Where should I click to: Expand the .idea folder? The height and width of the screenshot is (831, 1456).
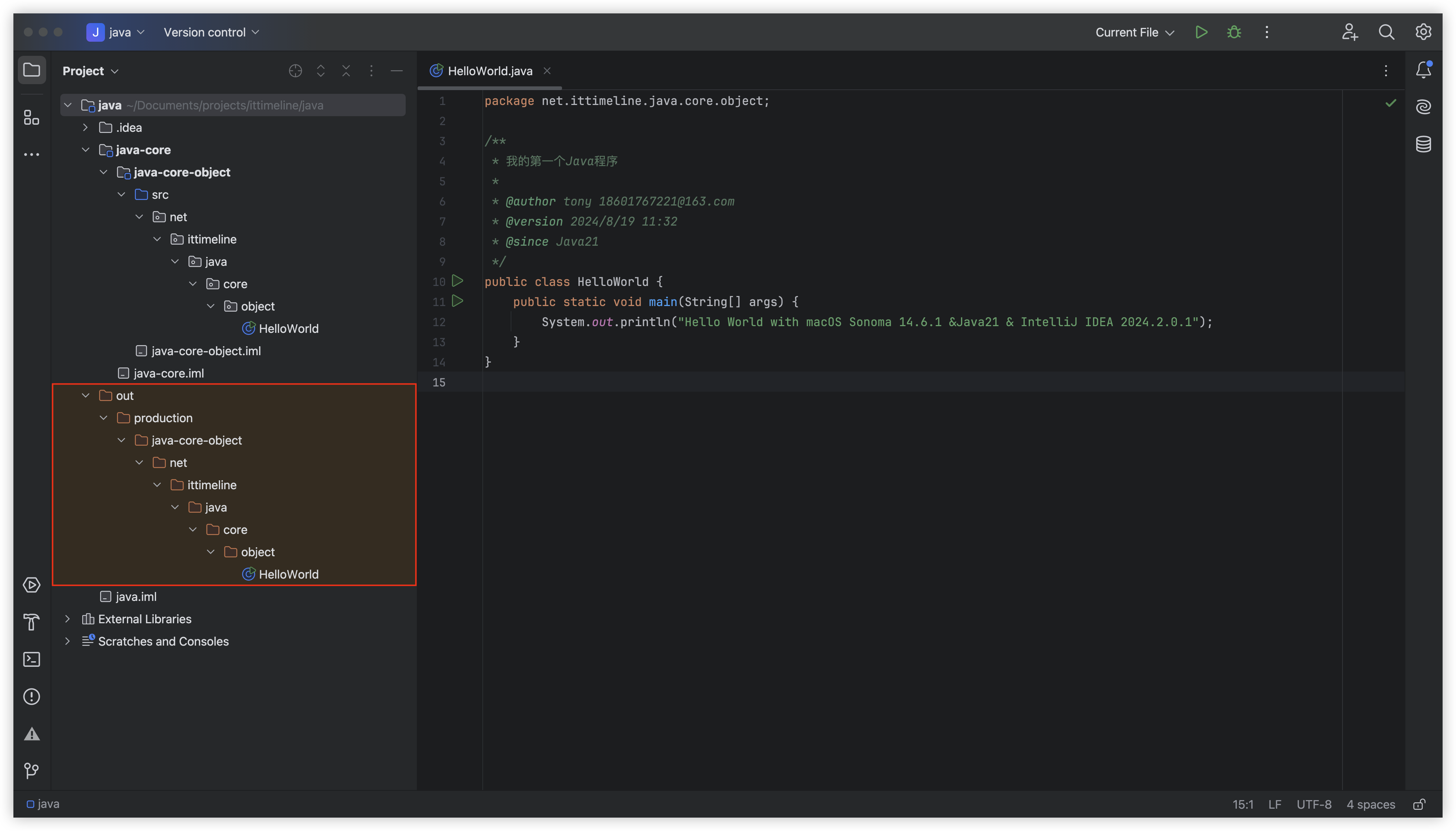coord(86,127)
